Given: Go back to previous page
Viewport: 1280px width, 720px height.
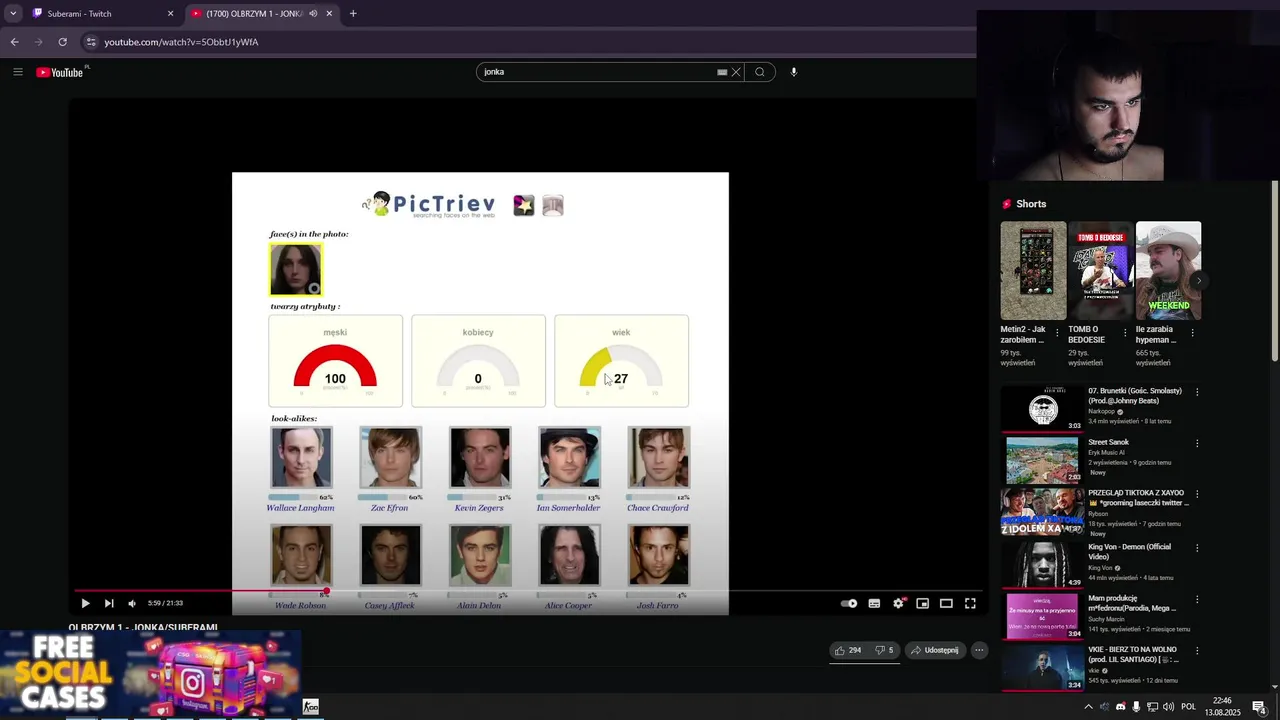Looking at the screenshot, I should coord(14,42).
